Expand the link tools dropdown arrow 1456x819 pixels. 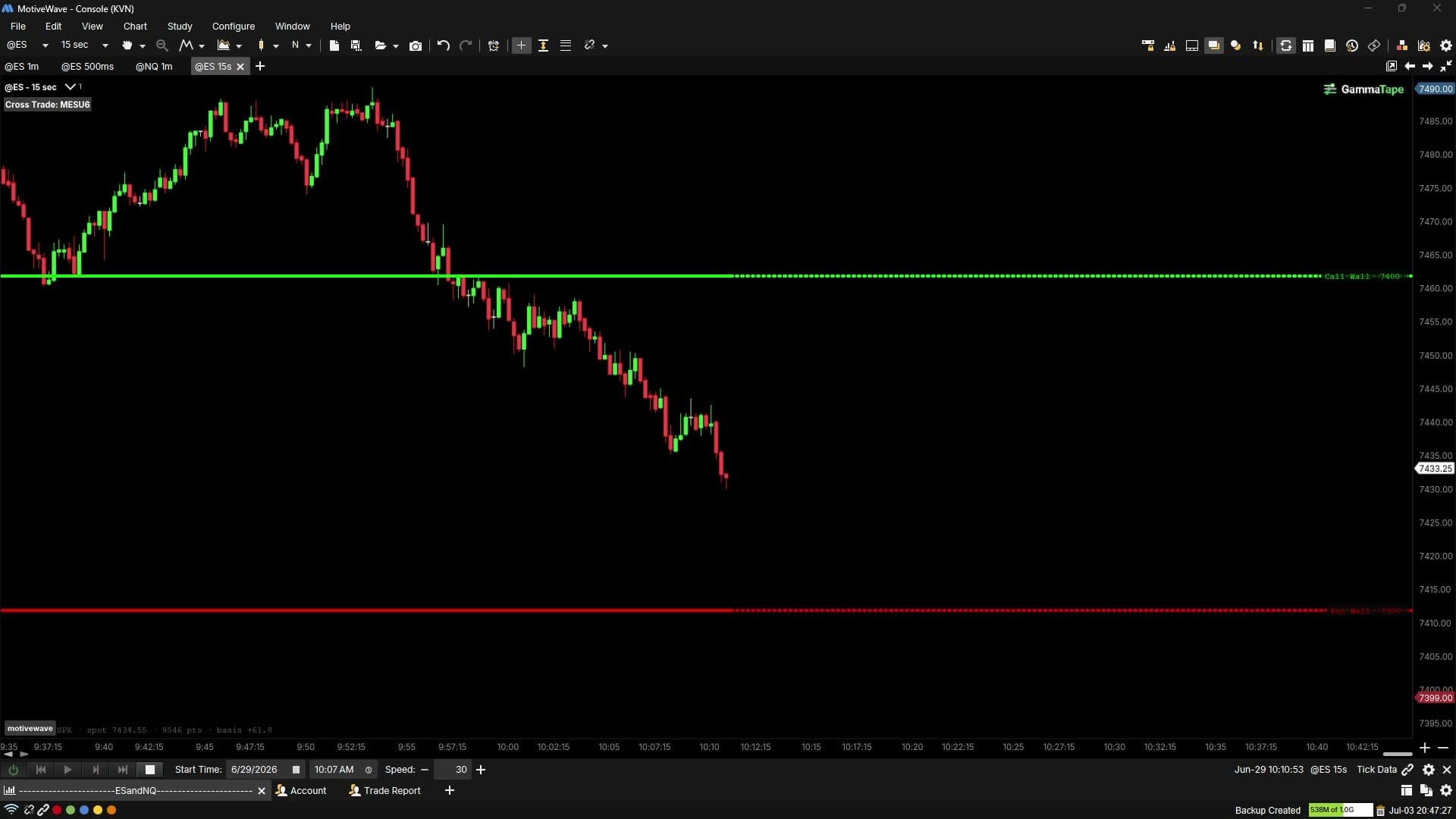pyautogui.click(x=605, y=45)
